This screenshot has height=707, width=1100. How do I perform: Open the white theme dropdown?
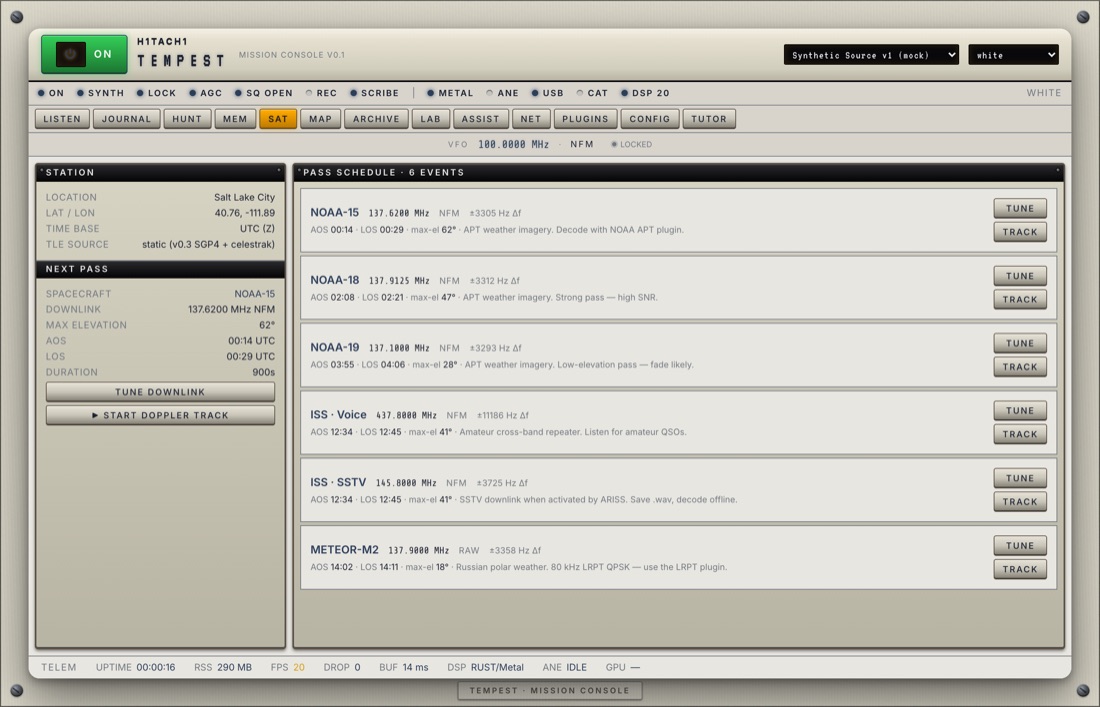coord(1013,55)
